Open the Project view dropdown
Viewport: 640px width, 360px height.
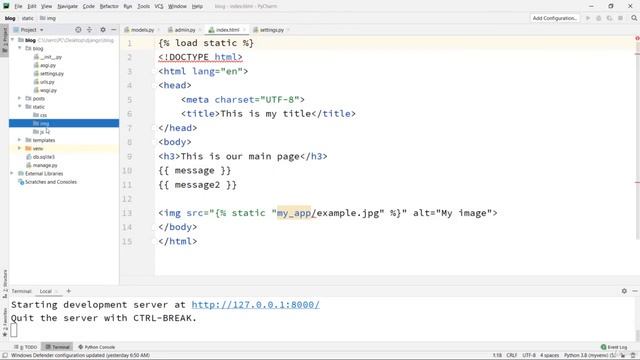coord(29,30)
